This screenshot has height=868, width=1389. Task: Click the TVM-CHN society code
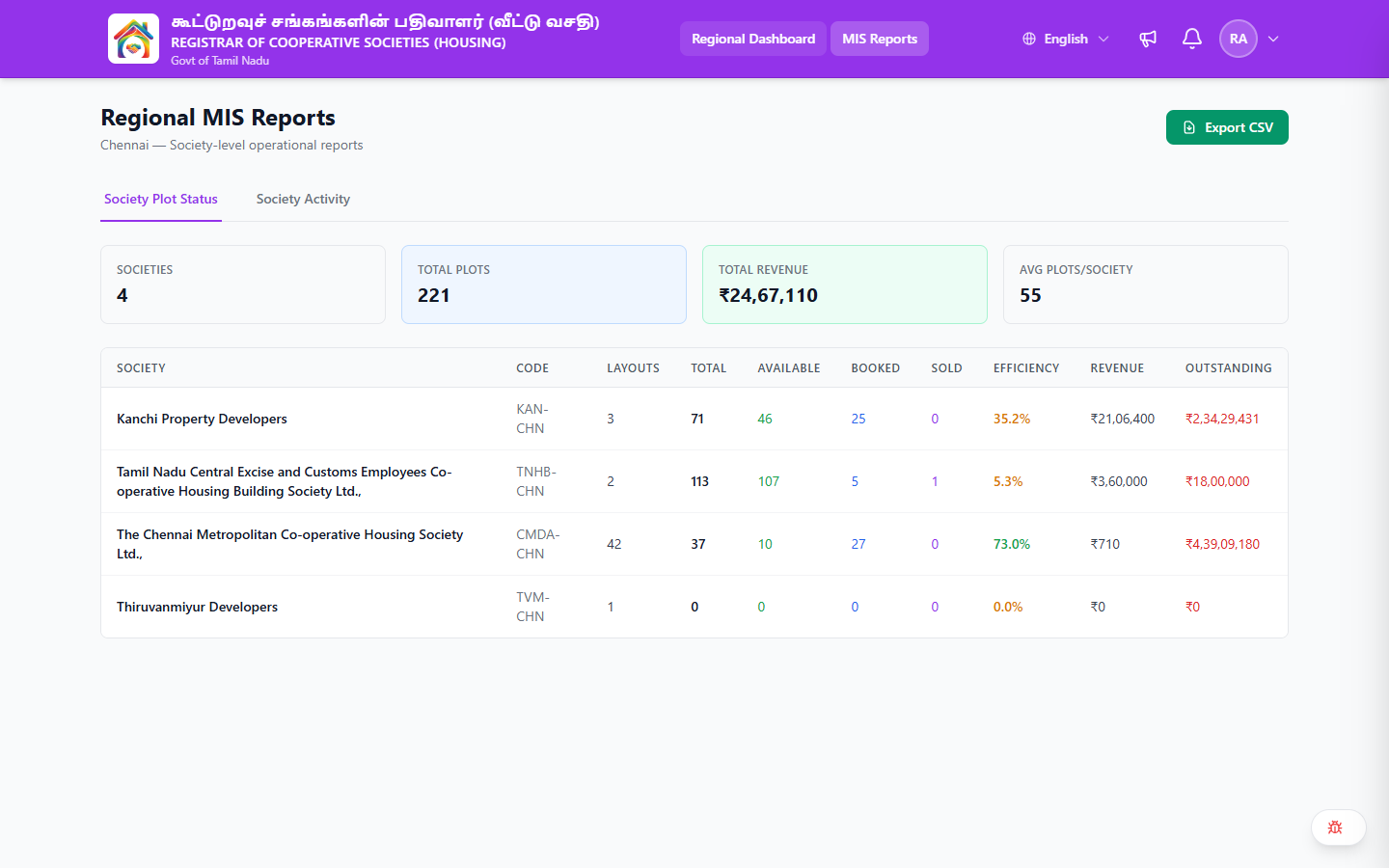[x=532, y=607]
